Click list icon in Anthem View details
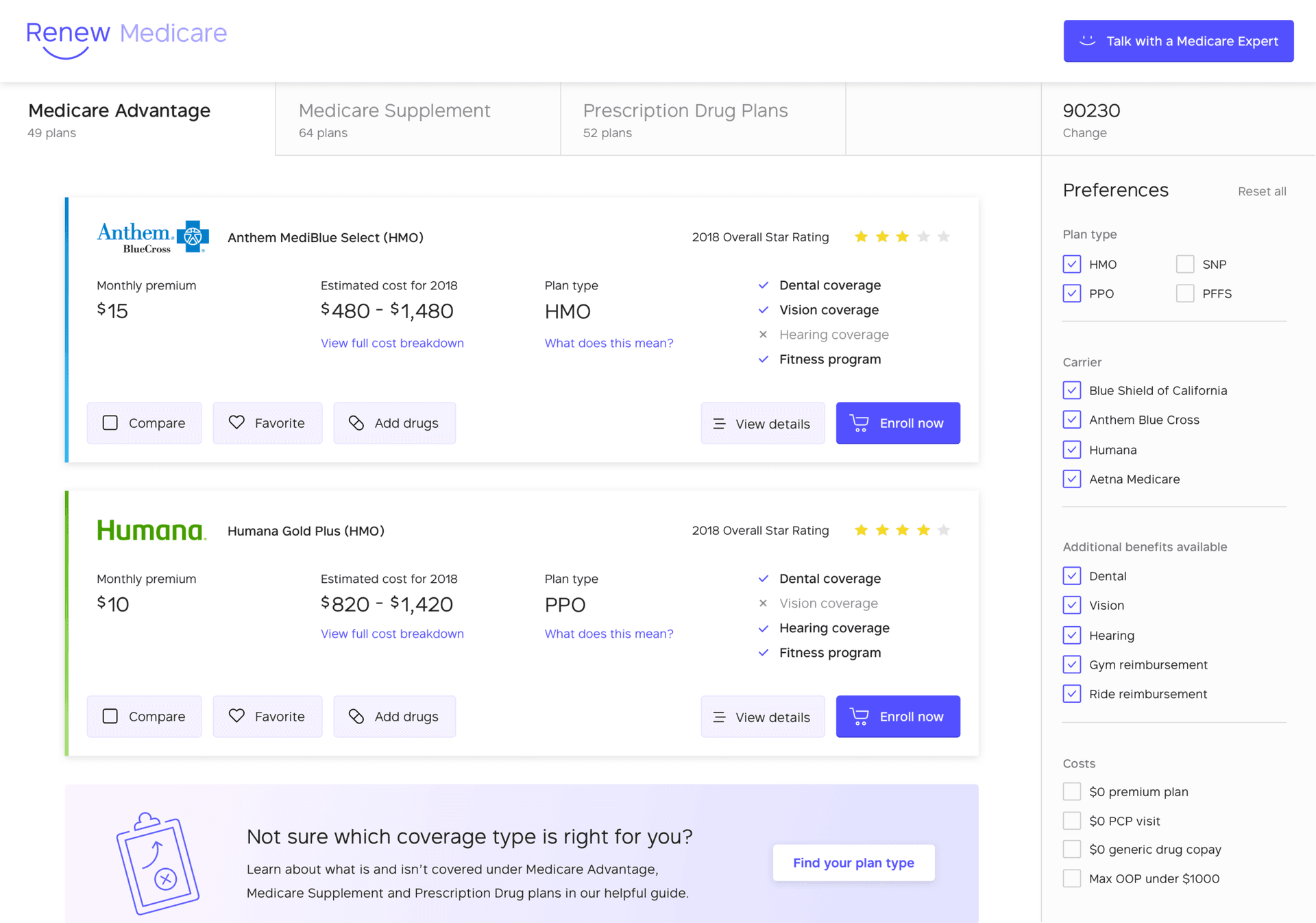This screenshot has width=1316, height=923. (719, 424)
